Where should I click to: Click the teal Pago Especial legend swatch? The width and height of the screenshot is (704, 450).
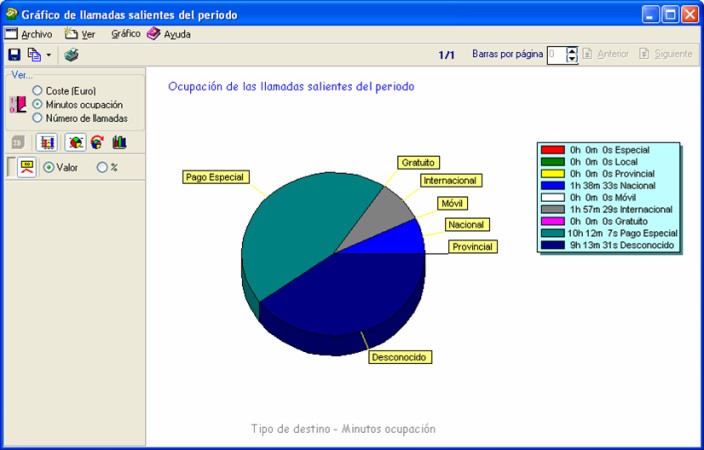(x=552, y=233)
